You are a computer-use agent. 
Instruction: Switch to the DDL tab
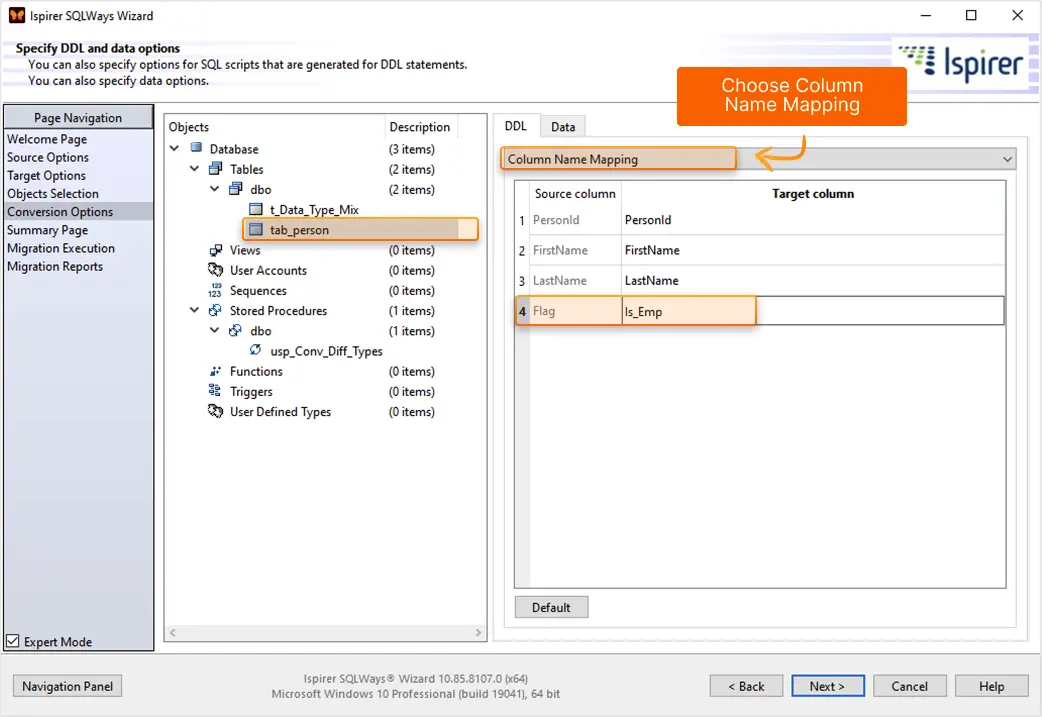pyautogui.click(x=515, y=126)
